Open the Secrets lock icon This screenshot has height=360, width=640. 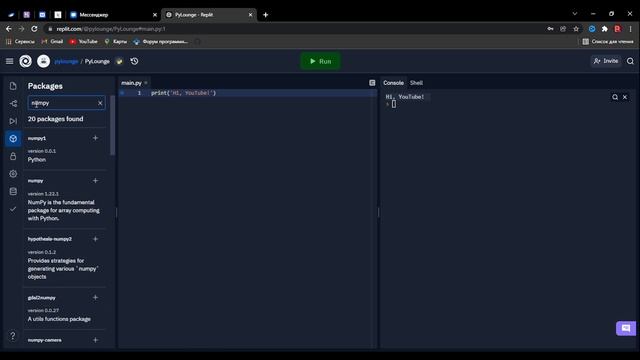[13, 156]
